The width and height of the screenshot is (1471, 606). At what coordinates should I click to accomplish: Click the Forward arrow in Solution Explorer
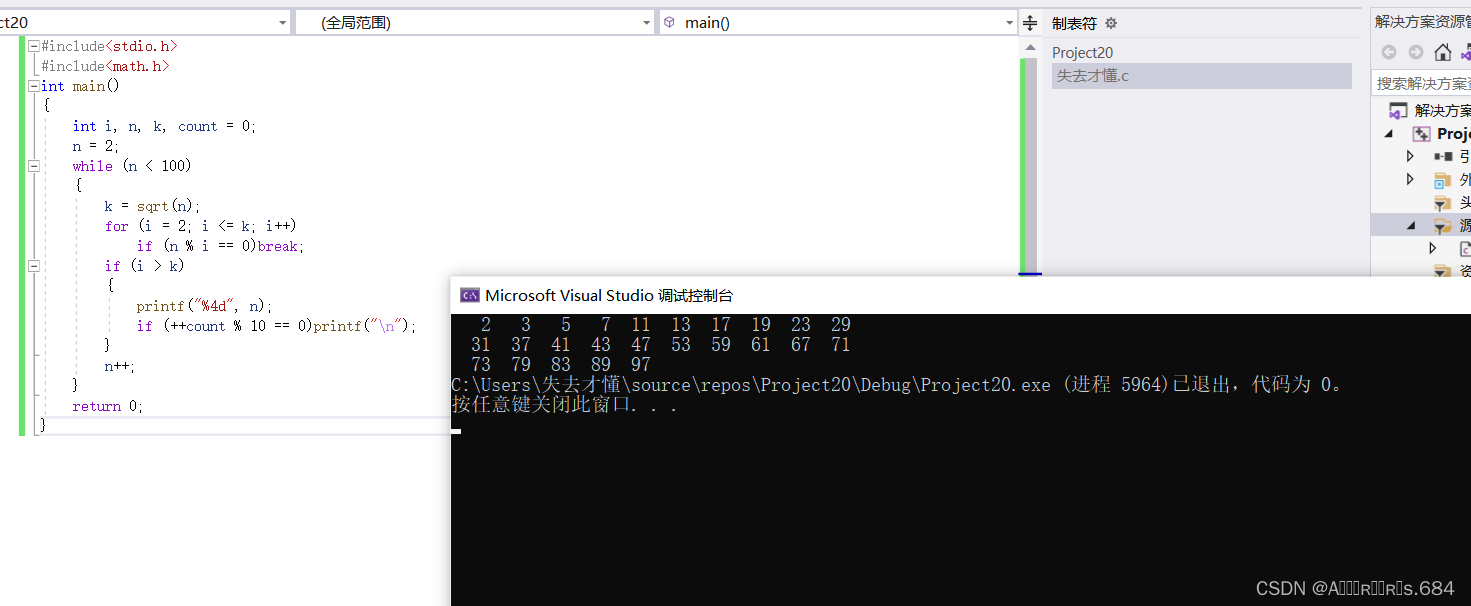[x=1416, y=53]
